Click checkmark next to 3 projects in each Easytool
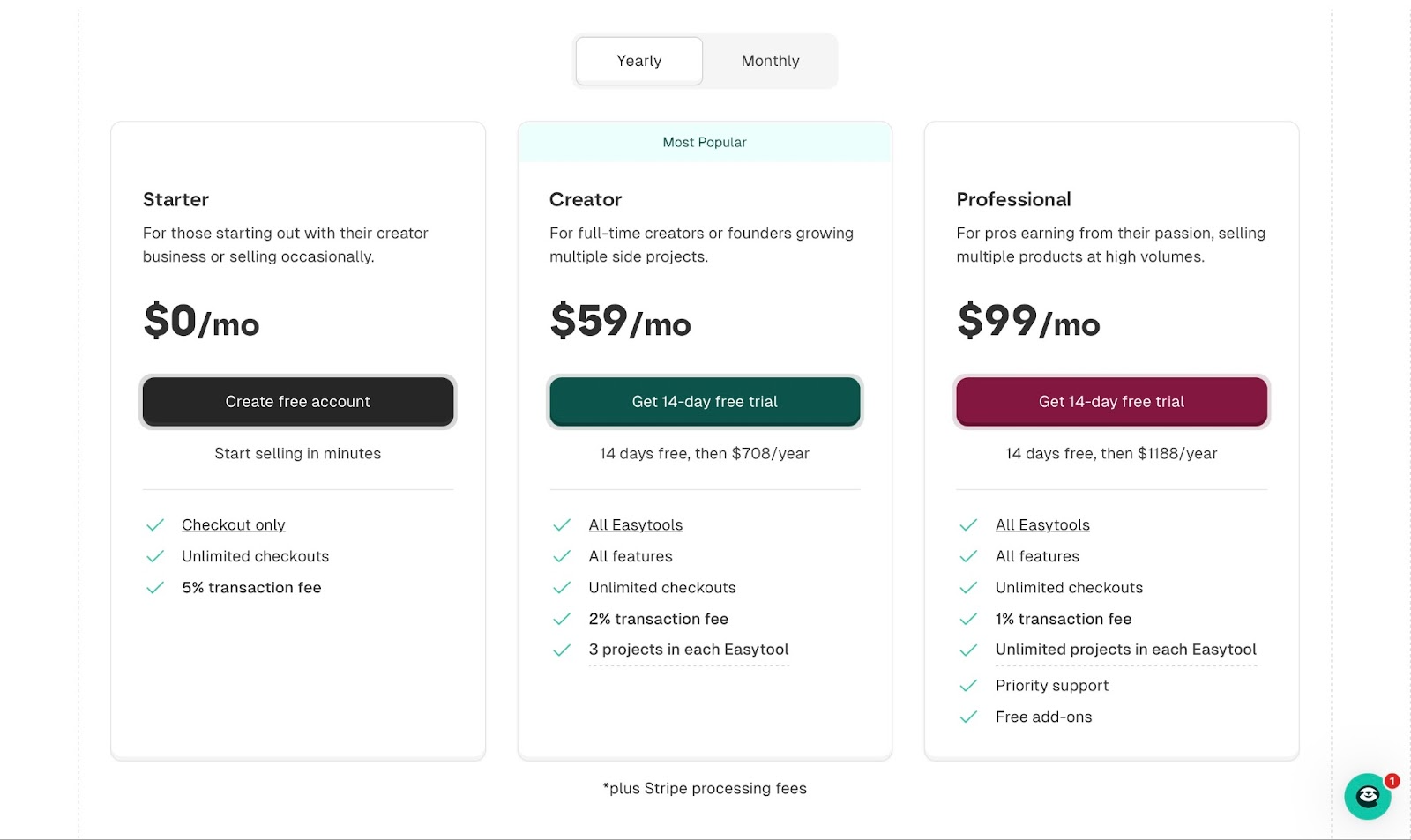The image size is (1411, 840). (x=562, y=650)
